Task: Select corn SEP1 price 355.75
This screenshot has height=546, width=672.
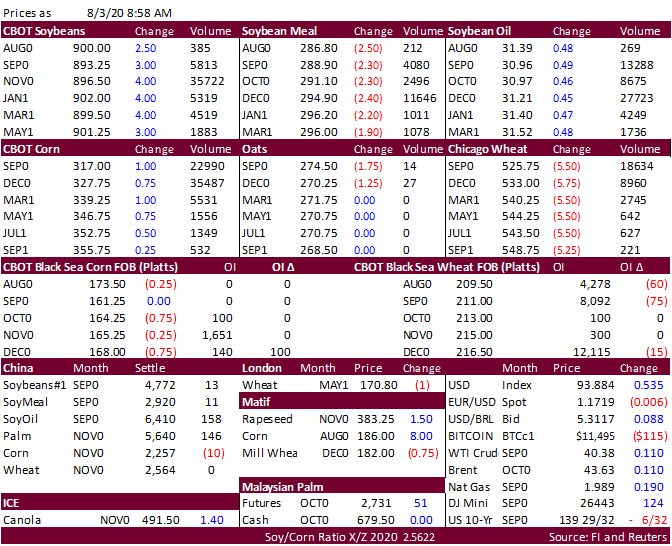Action: [91, 250]
